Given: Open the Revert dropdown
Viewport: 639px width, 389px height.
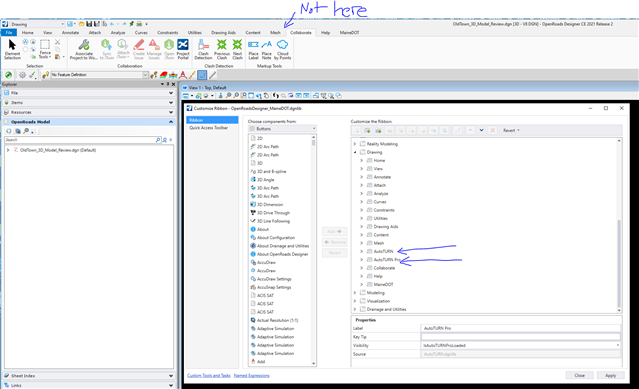Looking at the screenshot, I should tap(511, 130).
